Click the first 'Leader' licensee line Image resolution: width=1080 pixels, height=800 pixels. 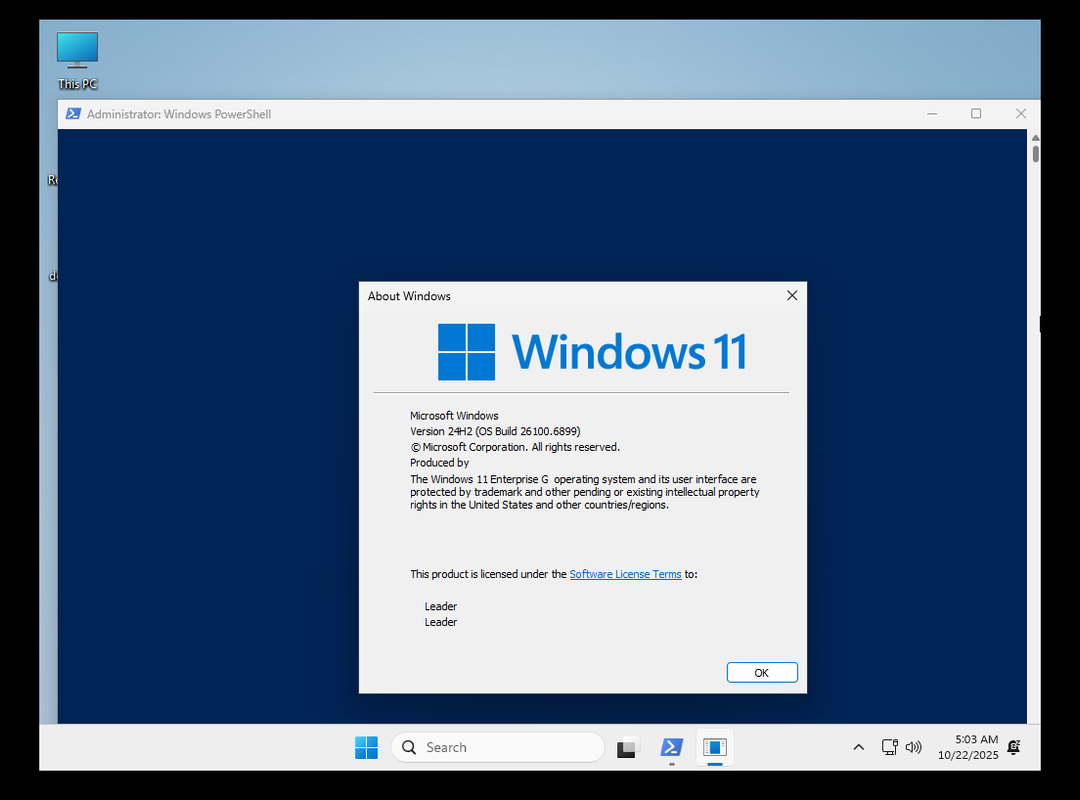(440, 606)
